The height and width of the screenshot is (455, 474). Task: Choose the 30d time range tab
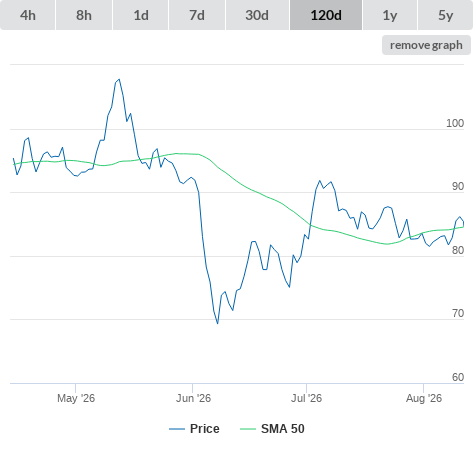(257, 15)
